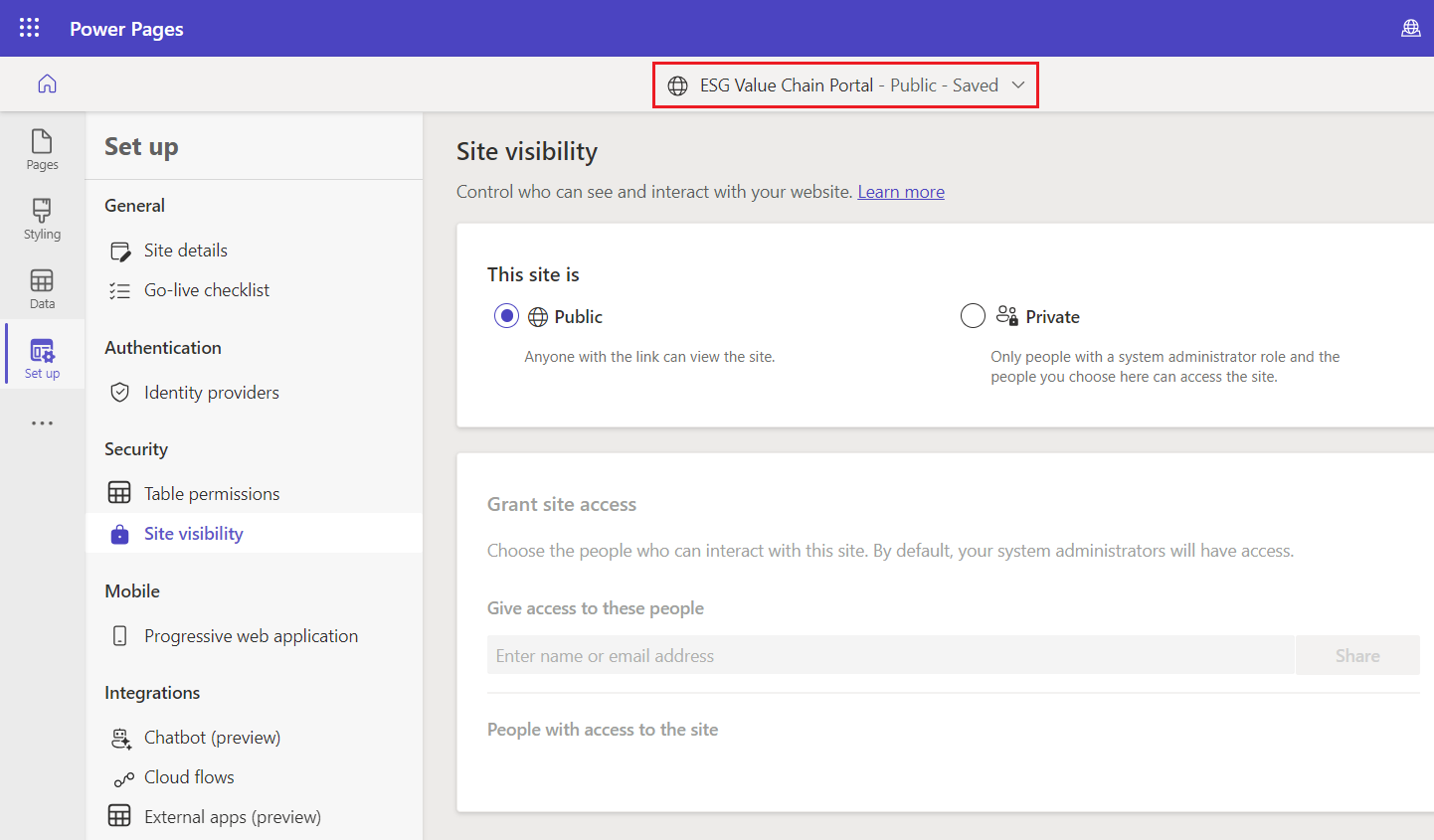Click the Table permissions grid icon
Viewport: 1434px width, 840px height.
pos(119,493)
